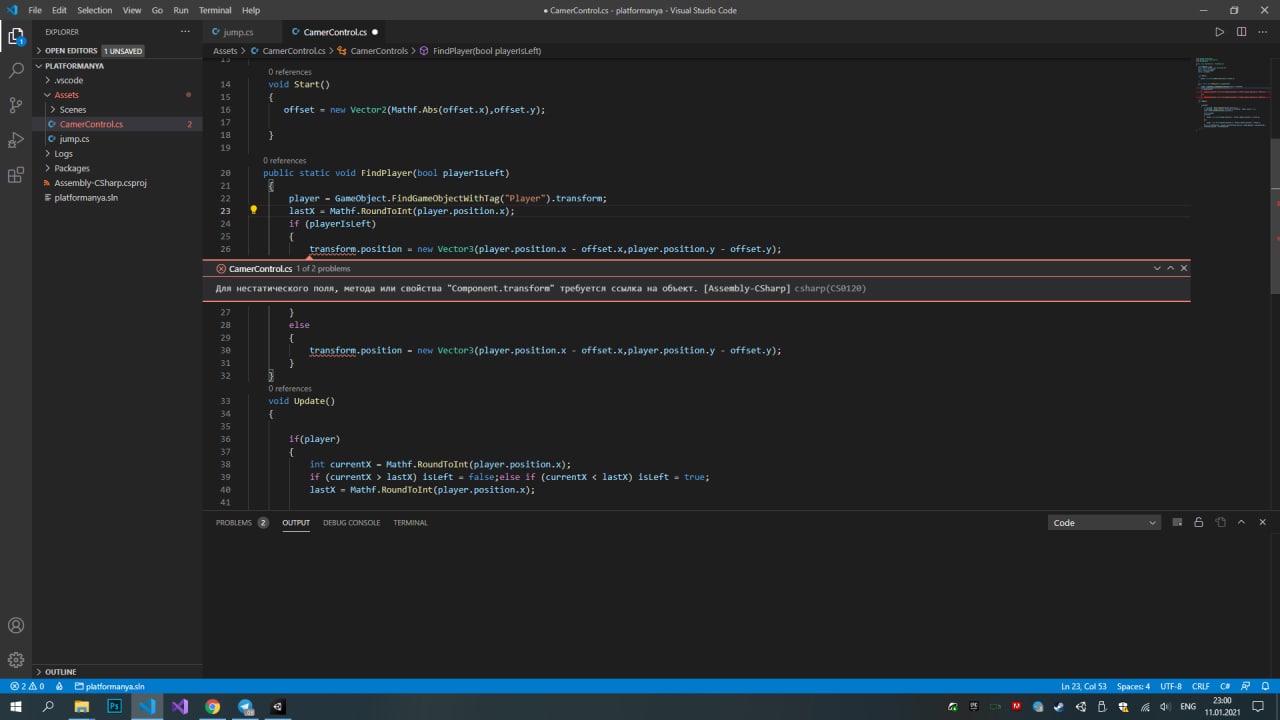Viewport: 1280px width, 720px height.
Task: Click the Accounts icon in activity bar
Action: tap(16, 626)
